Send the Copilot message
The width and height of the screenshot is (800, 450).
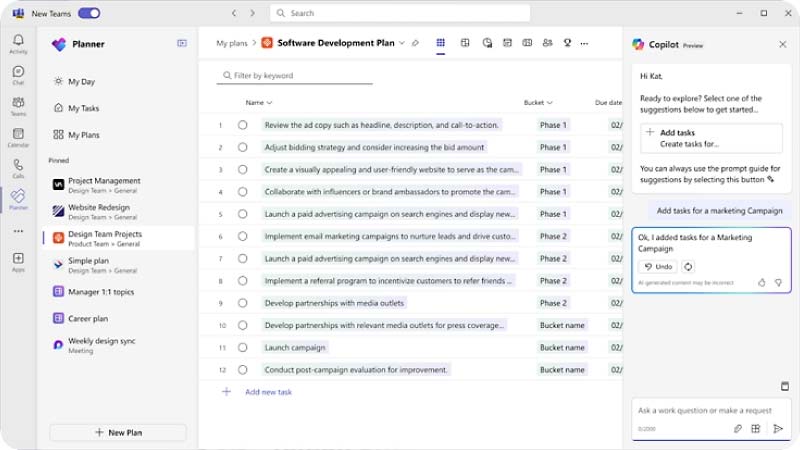(778, 429)
